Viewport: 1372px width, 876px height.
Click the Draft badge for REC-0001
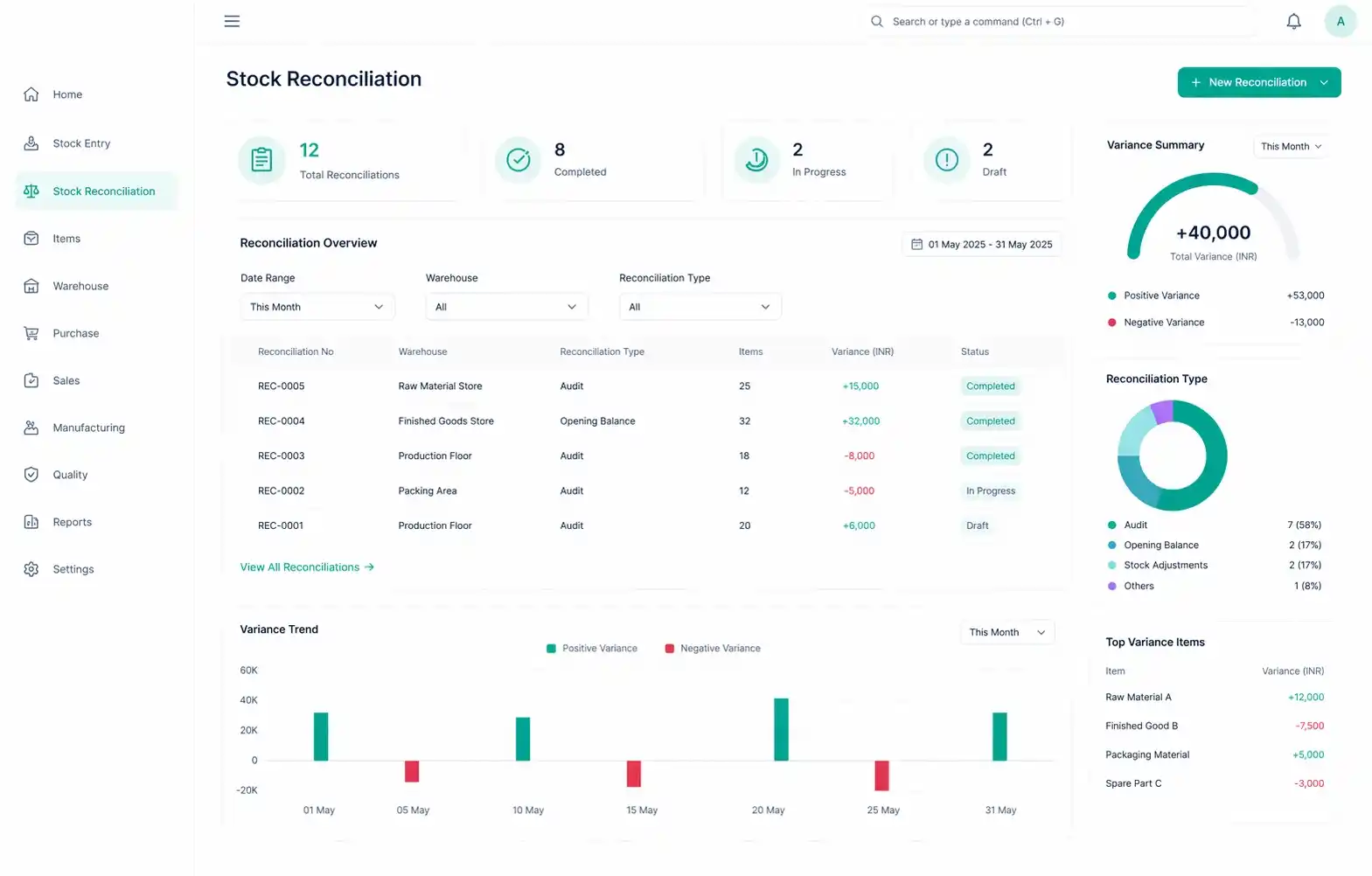[977, 525]
